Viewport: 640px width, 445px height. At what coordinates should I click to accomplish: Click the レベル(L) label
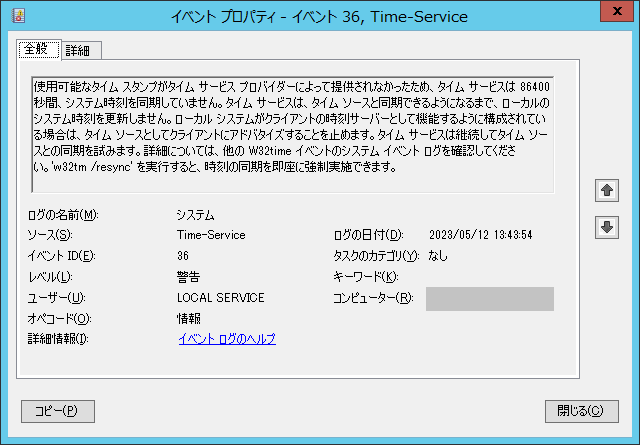pos(50,277)
